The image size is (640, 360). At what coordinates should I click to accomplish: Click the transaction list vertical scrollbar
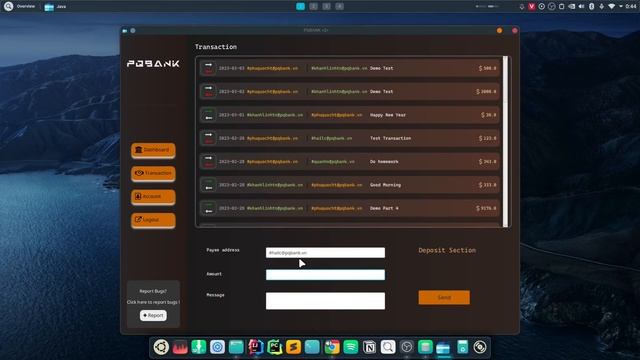[505, 141]
